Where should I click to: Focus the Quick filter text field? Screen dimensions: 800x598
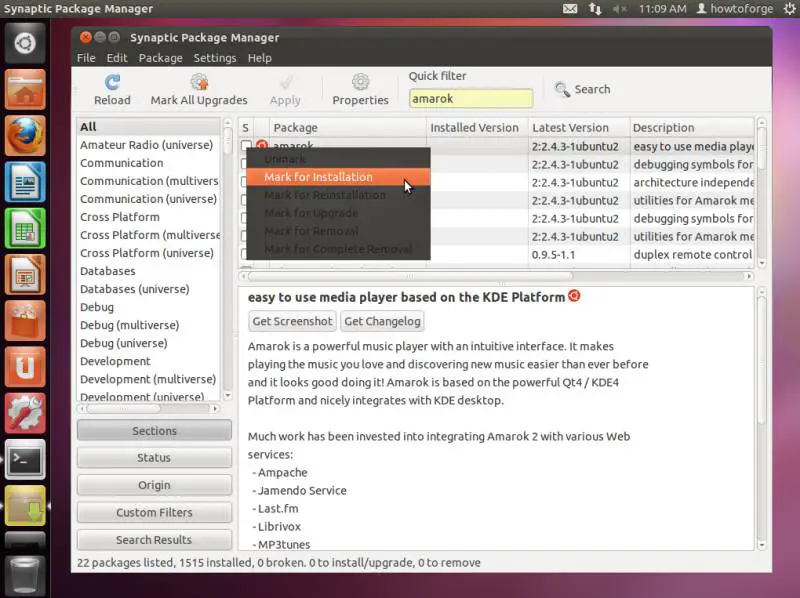(x=471, y=98)
